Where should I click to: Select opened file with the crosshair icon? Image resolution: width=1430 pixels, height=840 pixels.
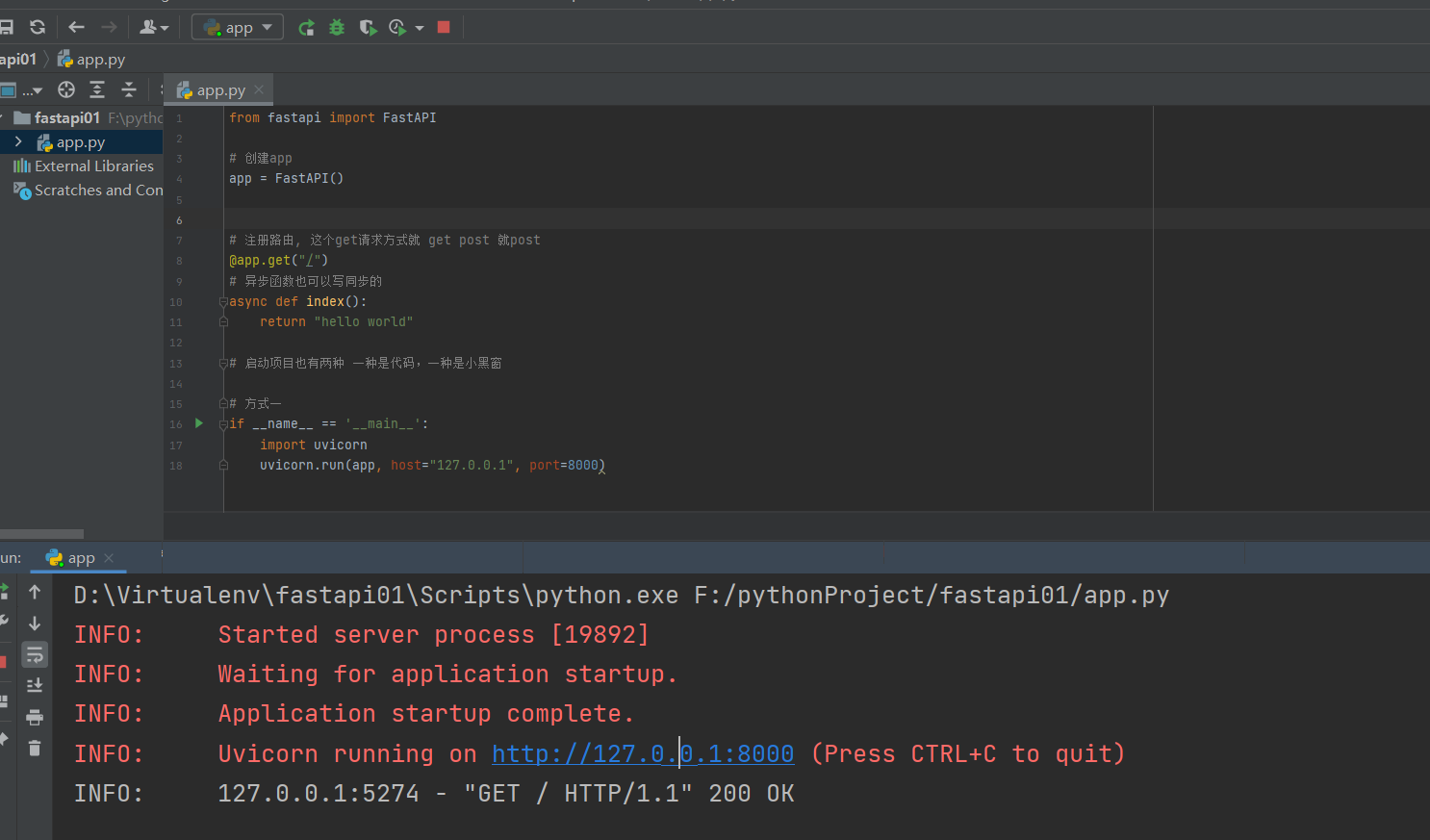tap(66, 89)
